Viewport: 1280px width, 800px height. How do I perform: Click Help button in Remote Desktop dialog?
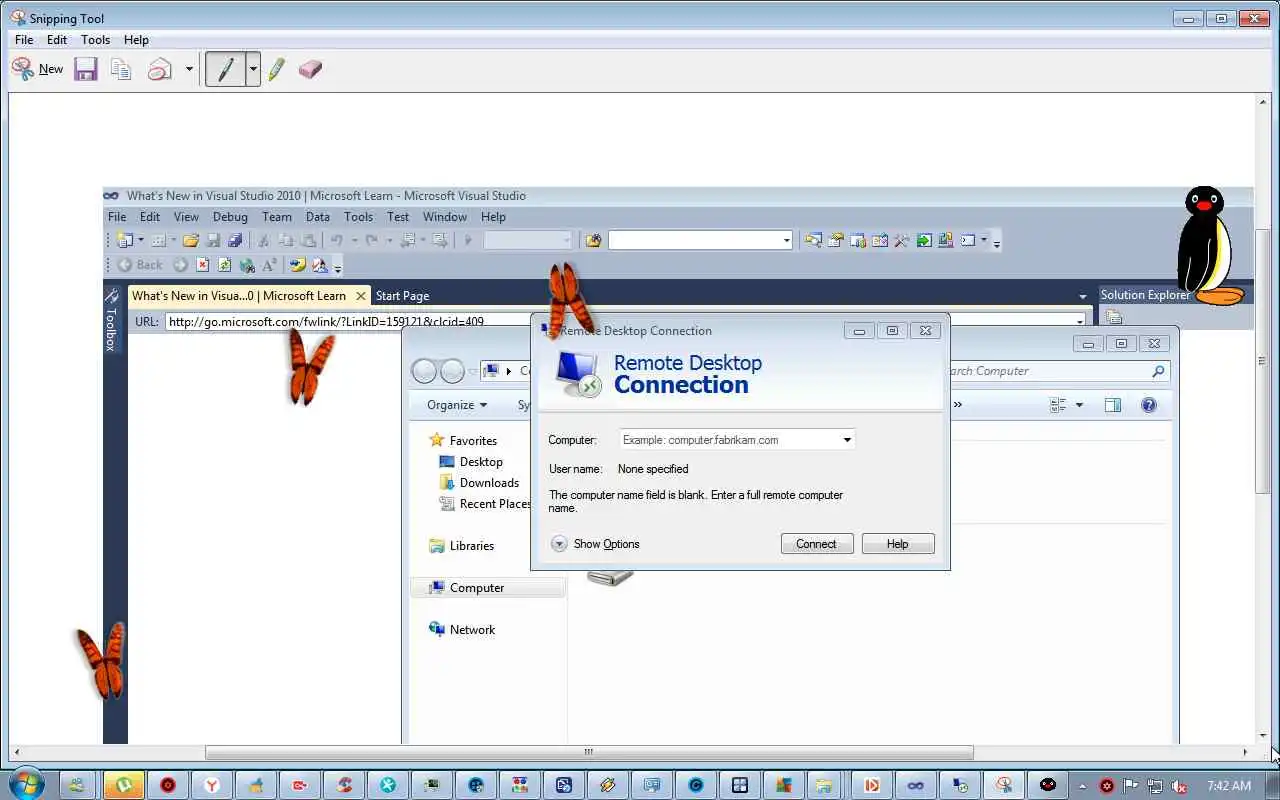pos(897,544)
